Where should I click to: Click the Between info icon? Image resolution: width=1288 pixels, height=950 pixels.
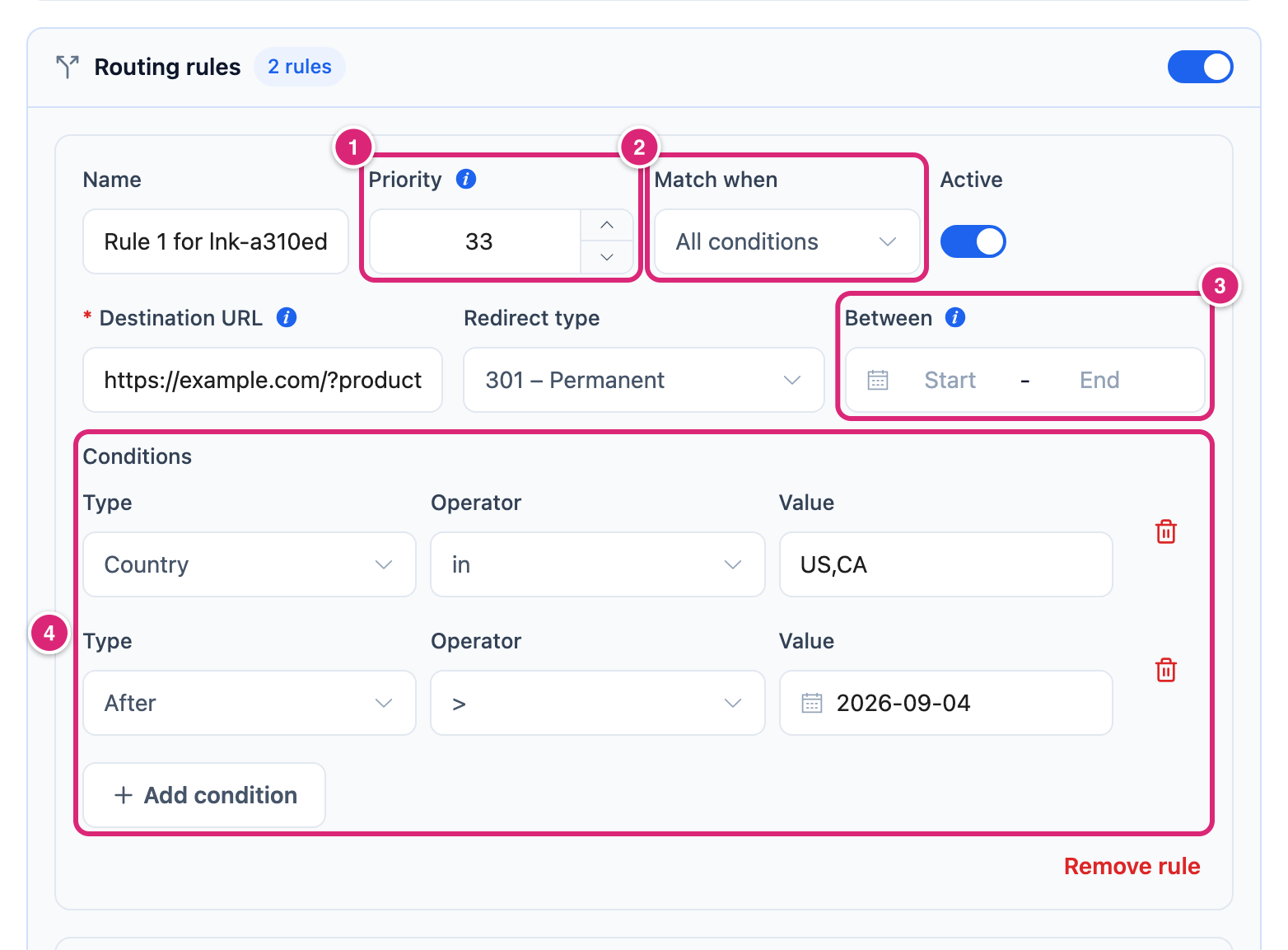955,317
